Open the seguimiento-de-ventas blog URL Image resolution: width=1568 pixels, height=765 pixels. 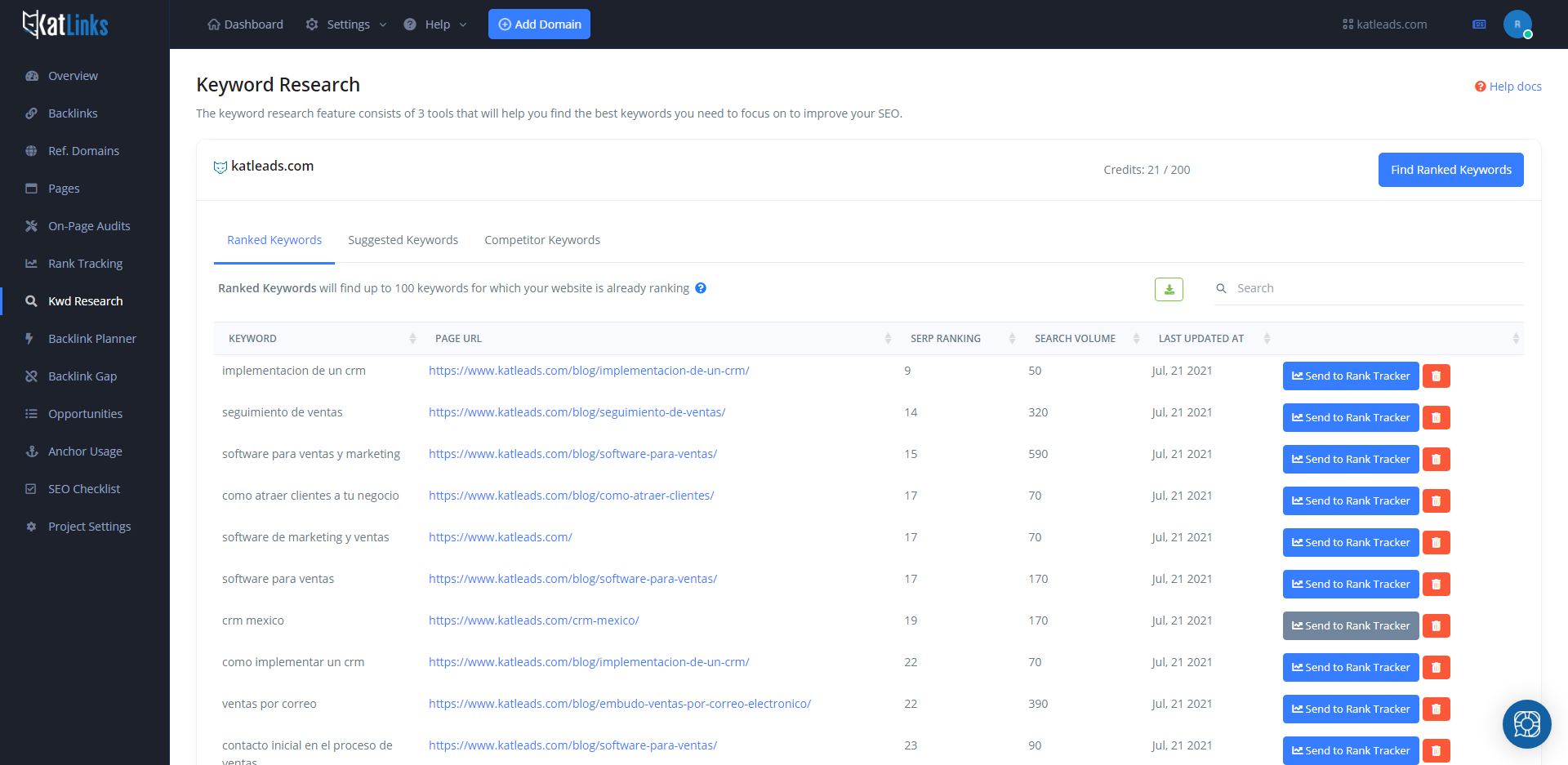[577, 412]
